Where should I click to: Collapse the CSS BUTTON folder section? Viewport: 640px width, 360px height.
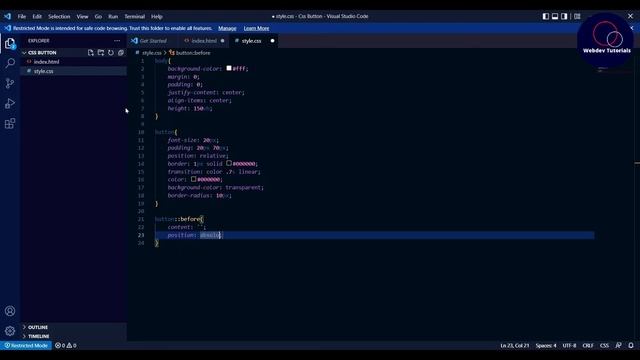tap(42, 53)
